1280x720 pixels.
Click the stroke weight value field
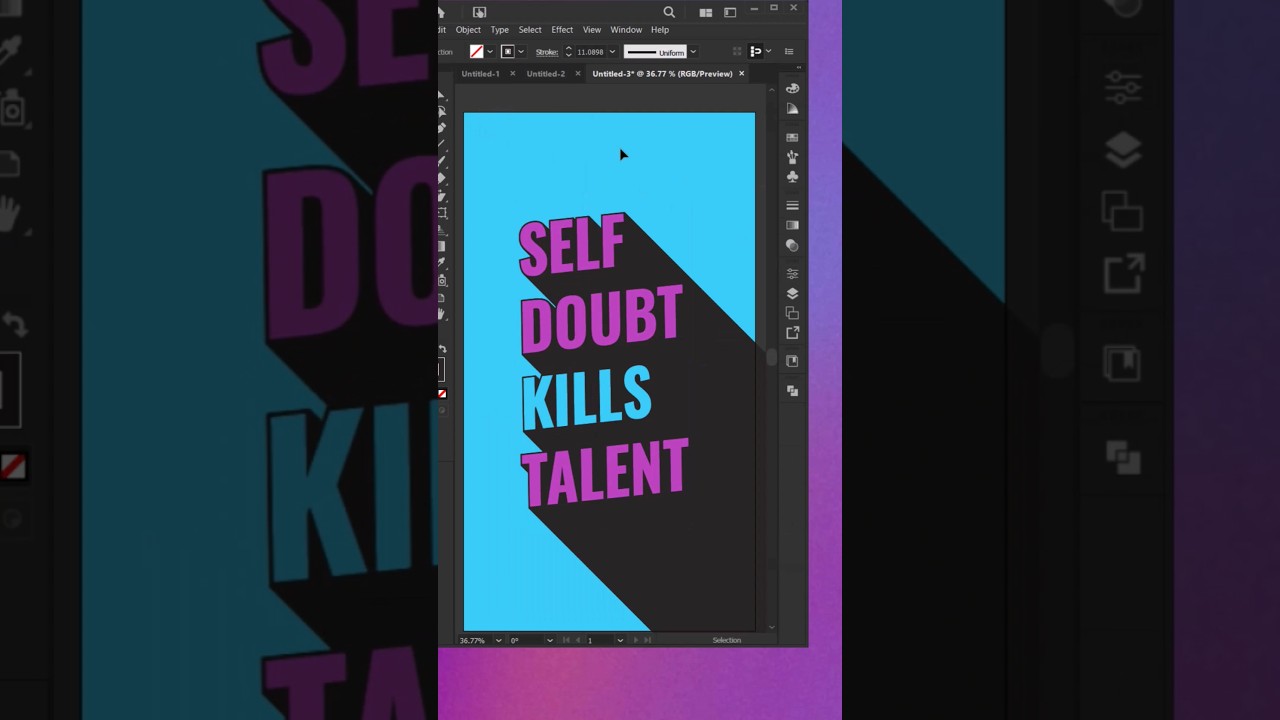click(590, 52)
